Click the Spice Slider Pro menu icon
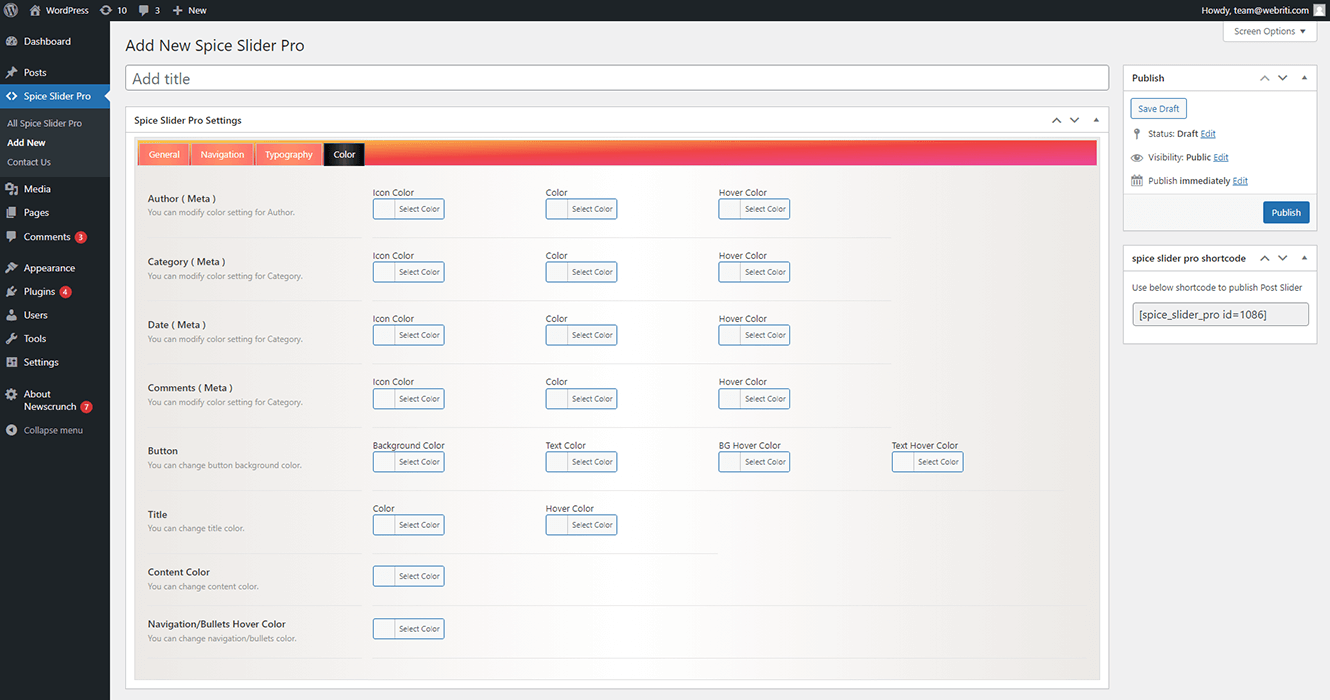The image size is (1330, 700). 12,96
